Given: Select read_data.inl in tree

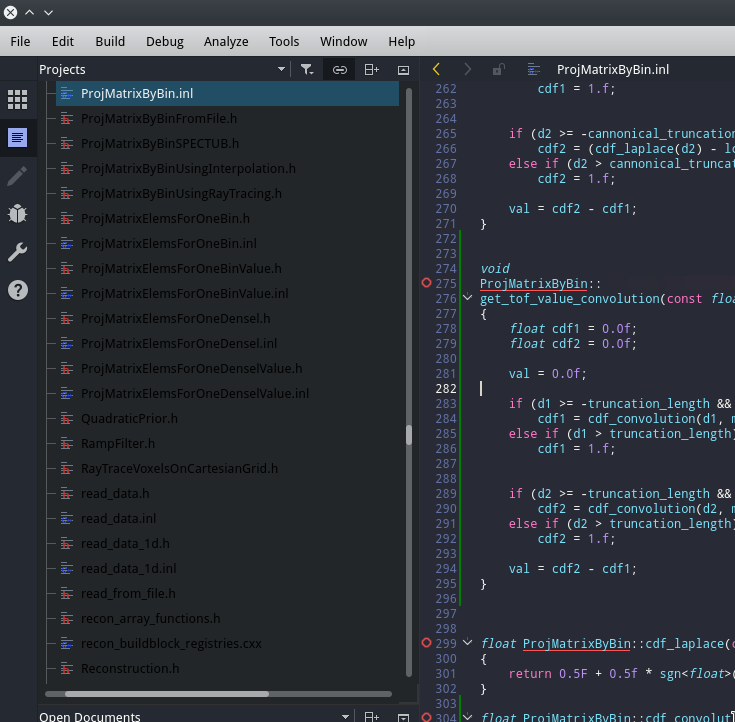Looking at the screenshot, I should (x=119, y=519).
